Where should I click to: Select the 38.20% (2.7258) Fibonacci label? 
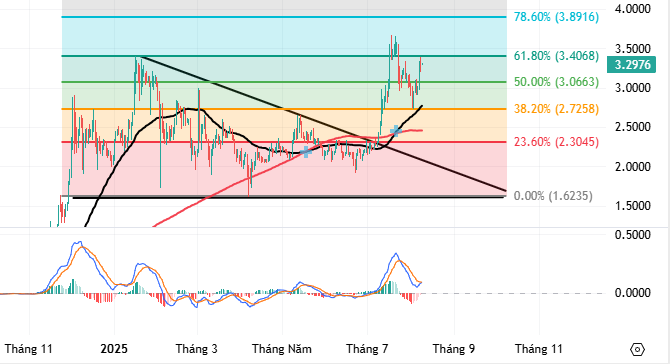pyautogui.click(x=556, y=109)
